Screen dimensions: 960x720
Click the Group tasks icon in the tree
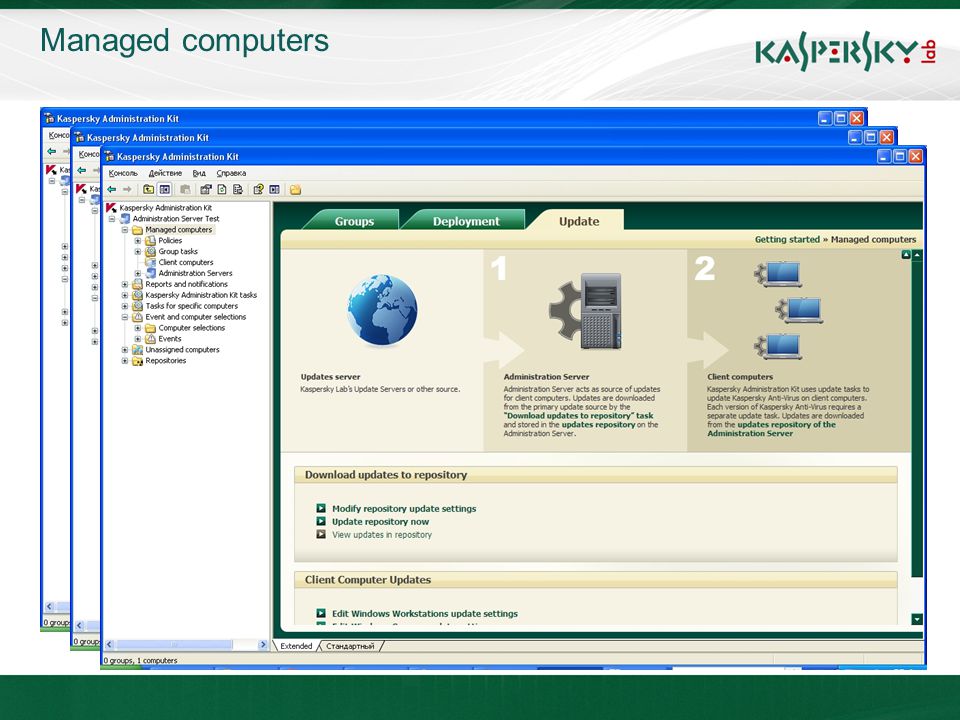pos(151,252)
